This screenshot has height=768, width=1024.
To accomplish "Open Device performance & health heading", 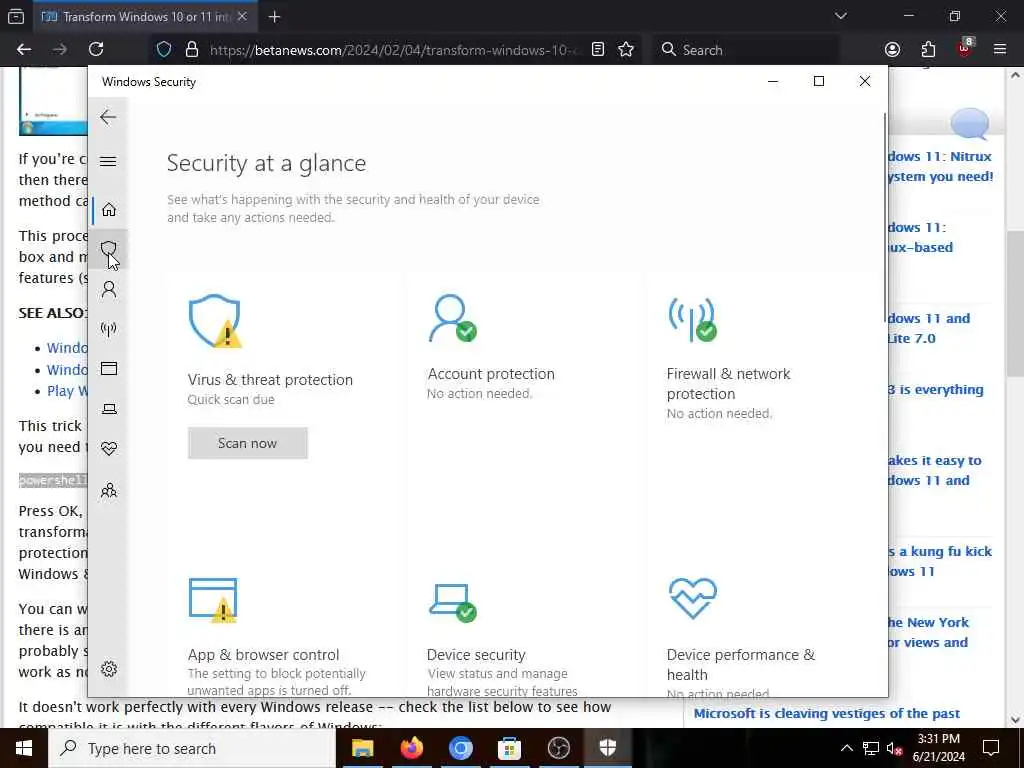I will click(x=741, y=665).
